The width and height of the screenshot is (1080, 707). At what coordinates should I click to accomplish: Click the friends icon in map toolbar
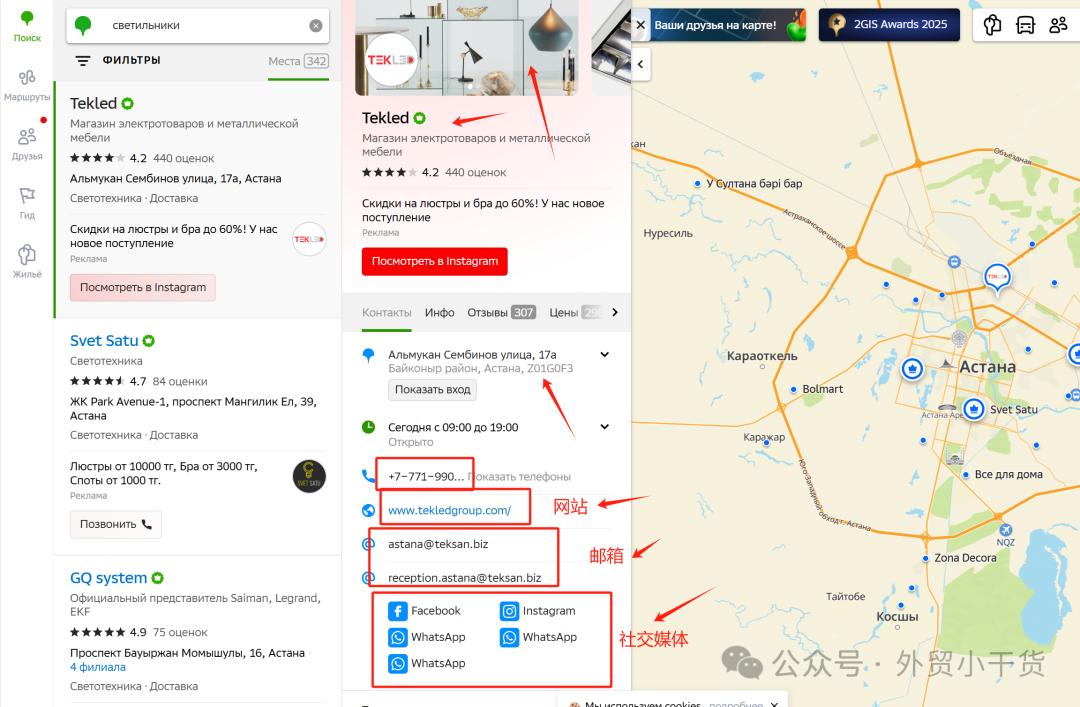(x=1058, y=25)
